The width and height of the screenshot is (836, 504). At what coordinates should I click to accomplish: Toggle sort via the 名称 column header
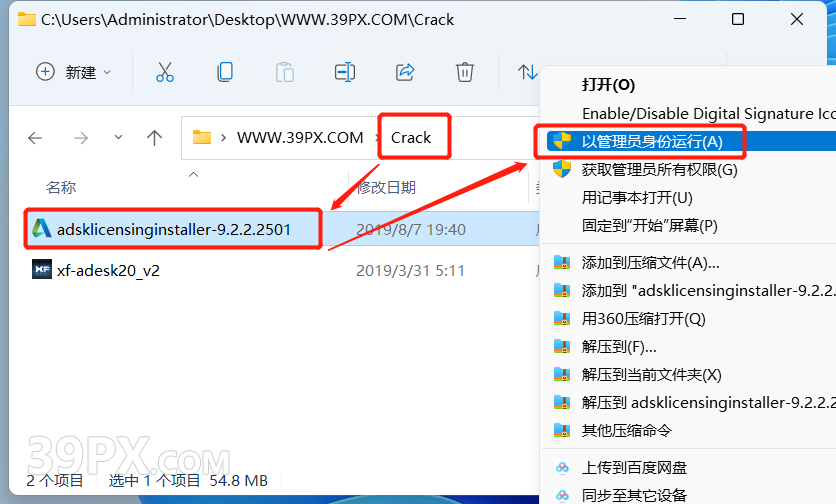(61, 187)
